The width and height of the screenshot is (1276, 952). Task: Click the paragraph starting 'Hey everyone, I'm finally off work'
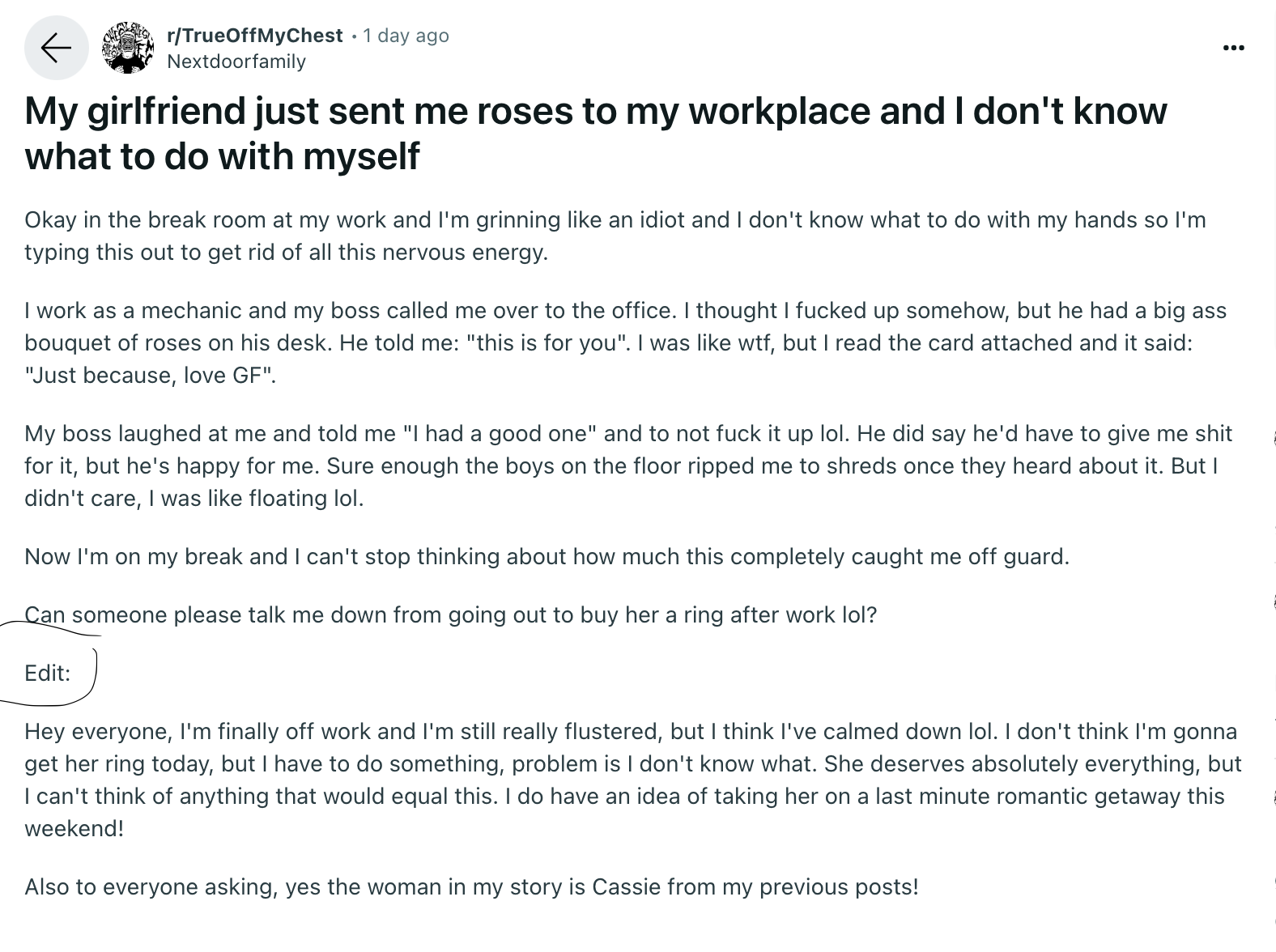[x=632, y=780]
